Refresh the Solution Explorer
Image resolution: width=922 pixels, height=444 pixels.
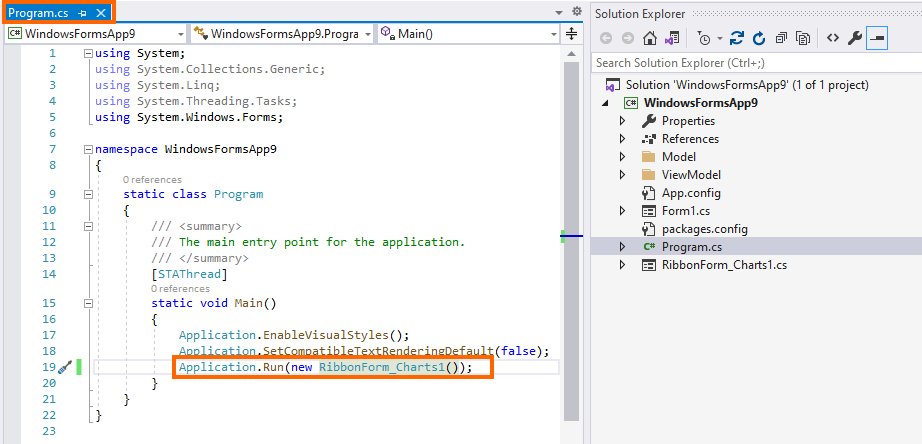(x=759, y=38)
